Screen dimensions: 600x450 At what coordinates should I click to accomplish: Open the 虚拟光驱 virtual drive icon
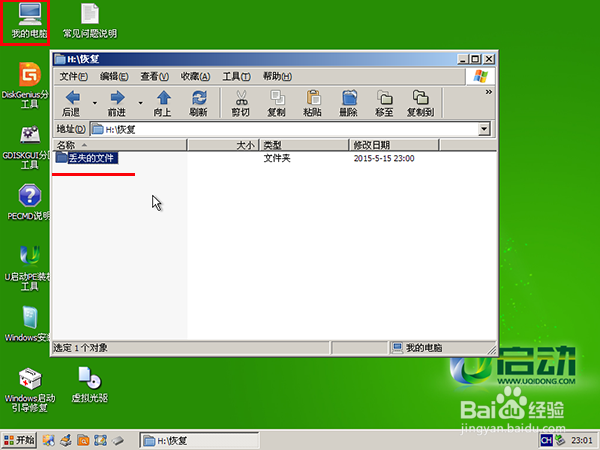click(x=90, y=385)
